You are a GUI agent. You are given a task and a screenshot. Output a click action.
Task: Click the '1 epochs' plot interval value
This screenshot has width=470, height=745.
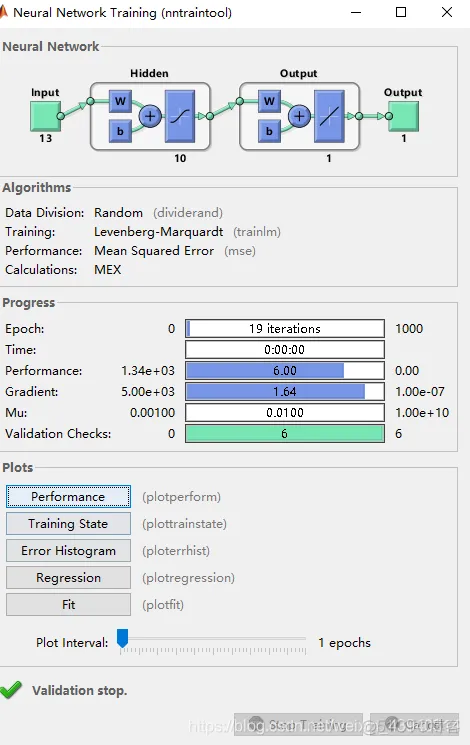345,642
